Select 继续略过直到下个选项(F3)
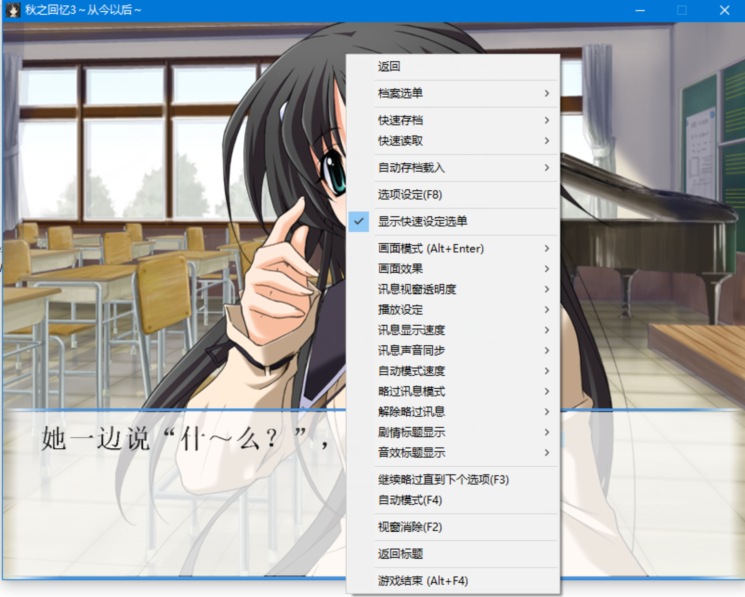This screenshot has height=597, width=745. [453, 480]
